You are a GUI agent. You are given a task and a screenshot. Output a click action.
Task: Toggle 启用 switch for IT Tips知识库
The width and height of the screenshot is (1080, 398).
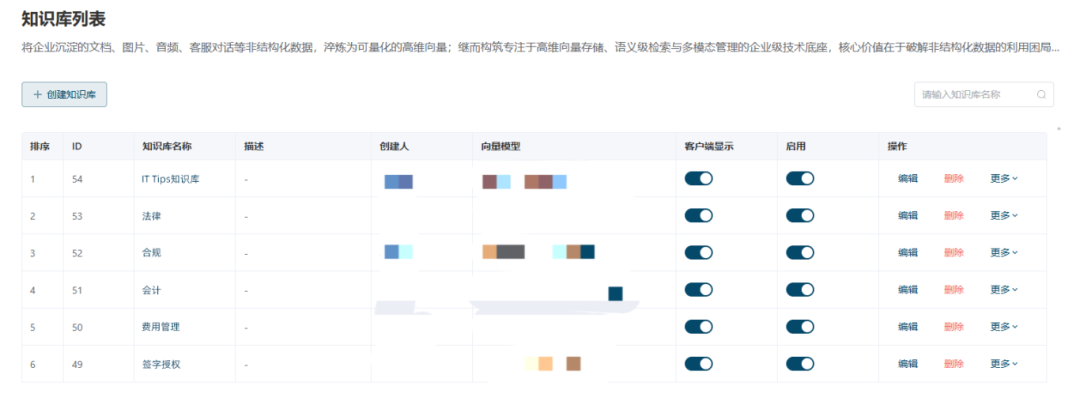(800, 178)
